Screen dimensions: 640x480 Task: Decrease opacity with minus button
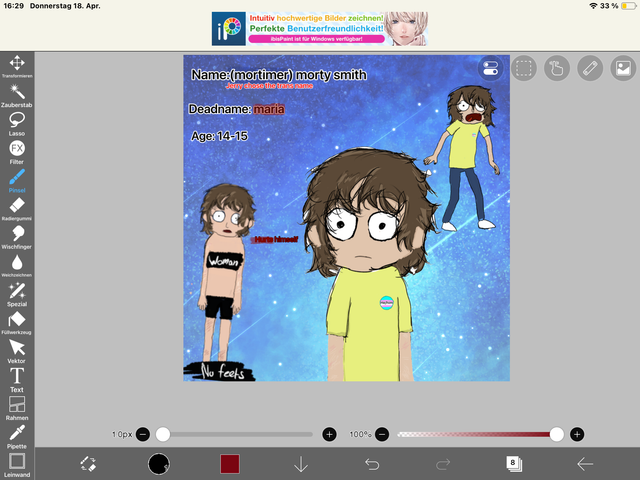[382, 434]
